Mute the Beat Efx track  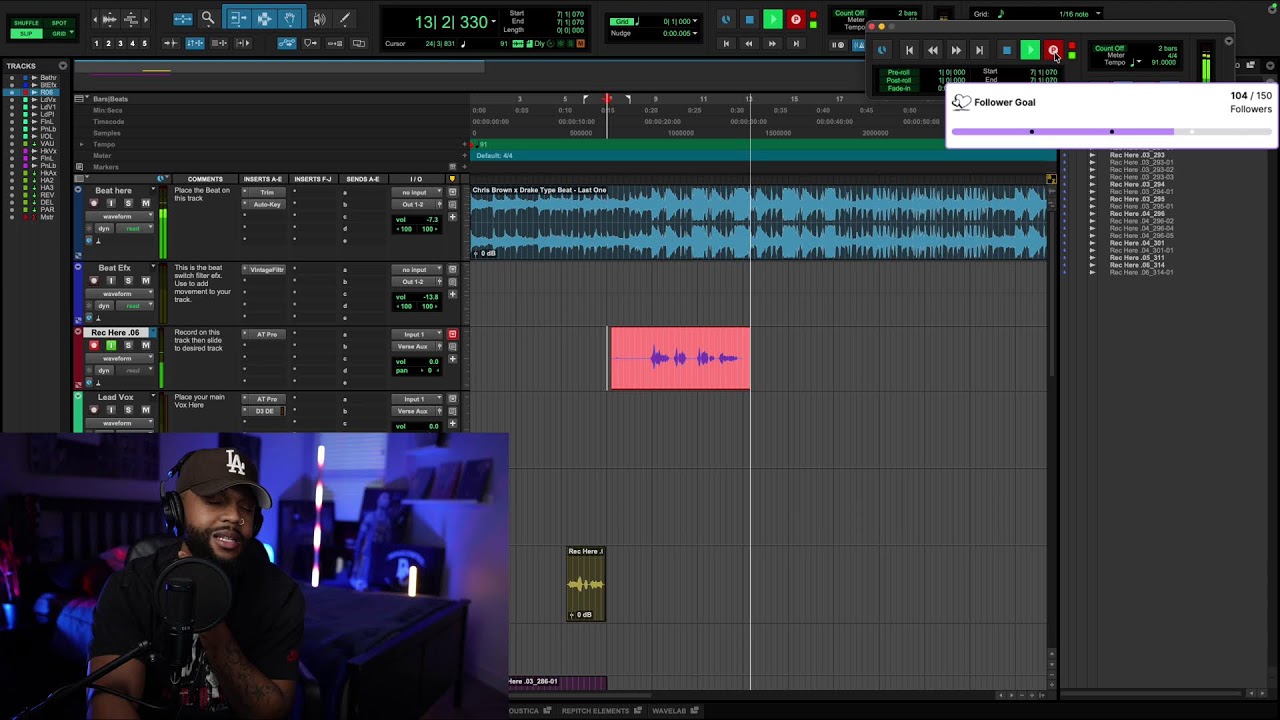145,281
